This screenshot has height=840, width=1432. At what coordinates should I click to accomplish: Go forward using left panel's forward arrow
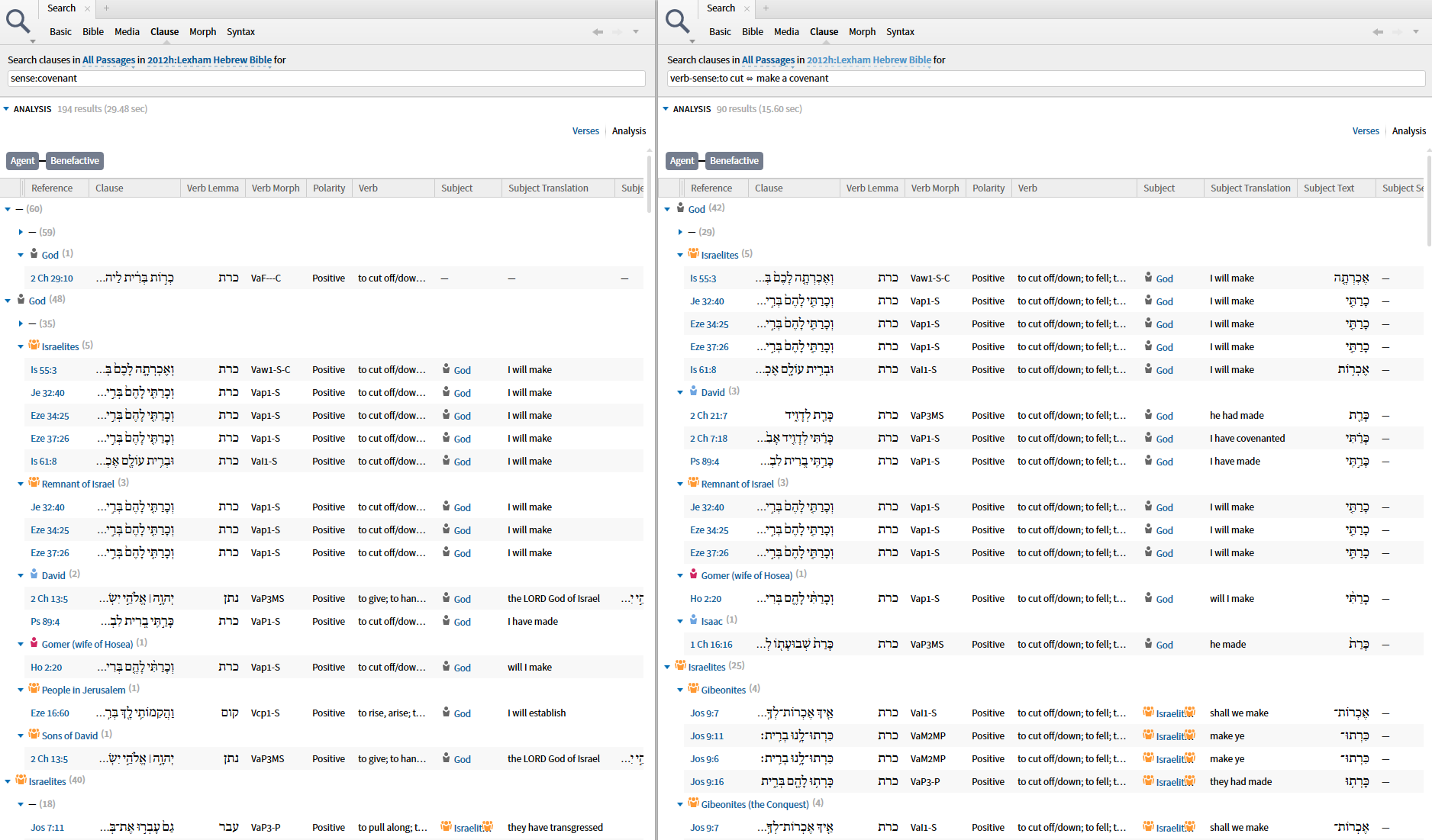[617, 32]
